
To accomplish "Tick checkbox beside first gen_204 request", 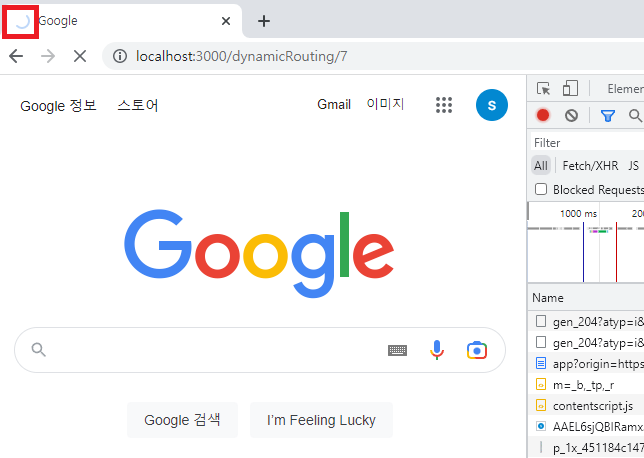I will [x=541, y=321].
